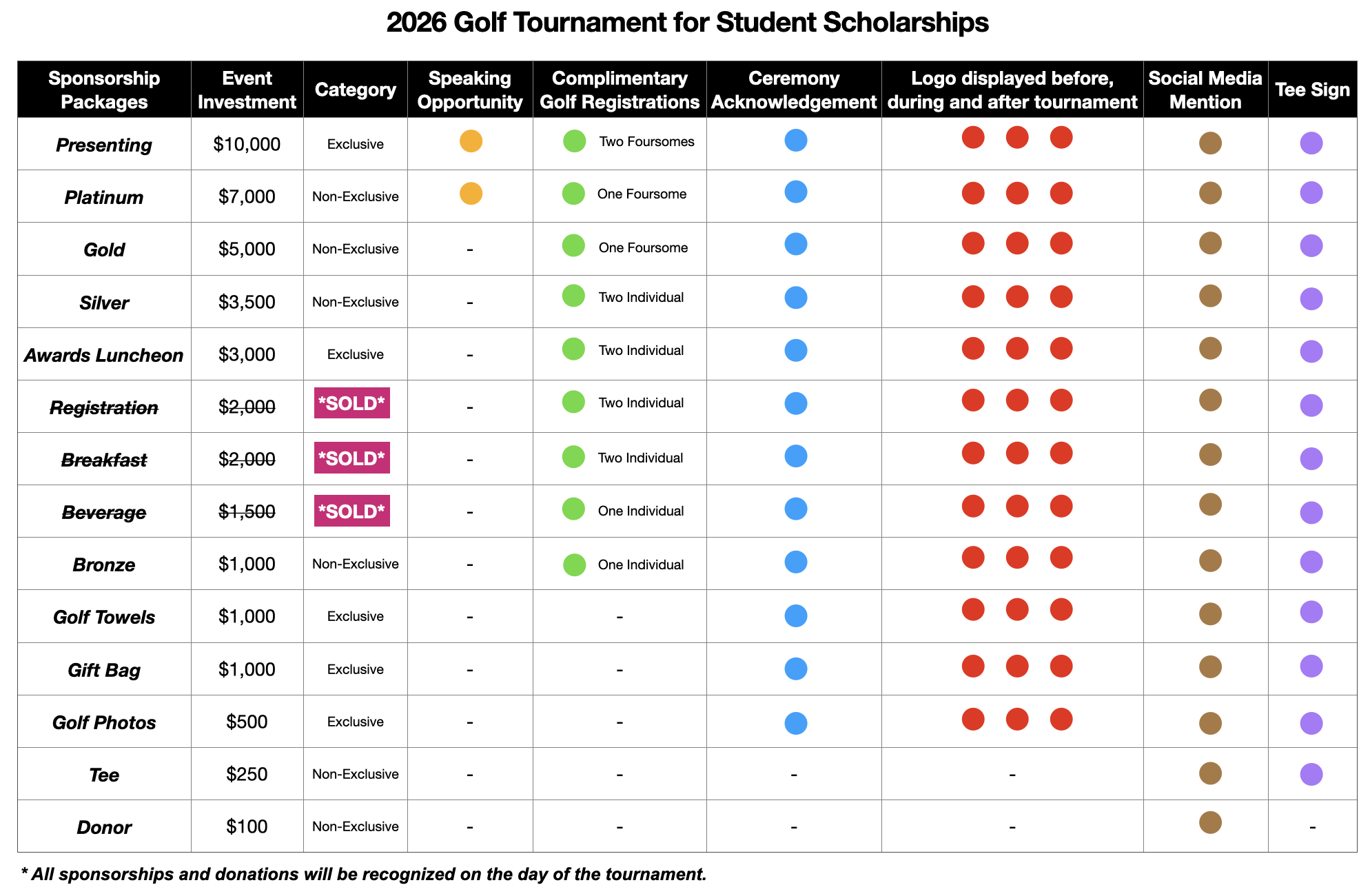Screen dimensions: 1370x896
Task: Click the purple Tee Sign dot for Tee
Action: tap(1311, 774)
